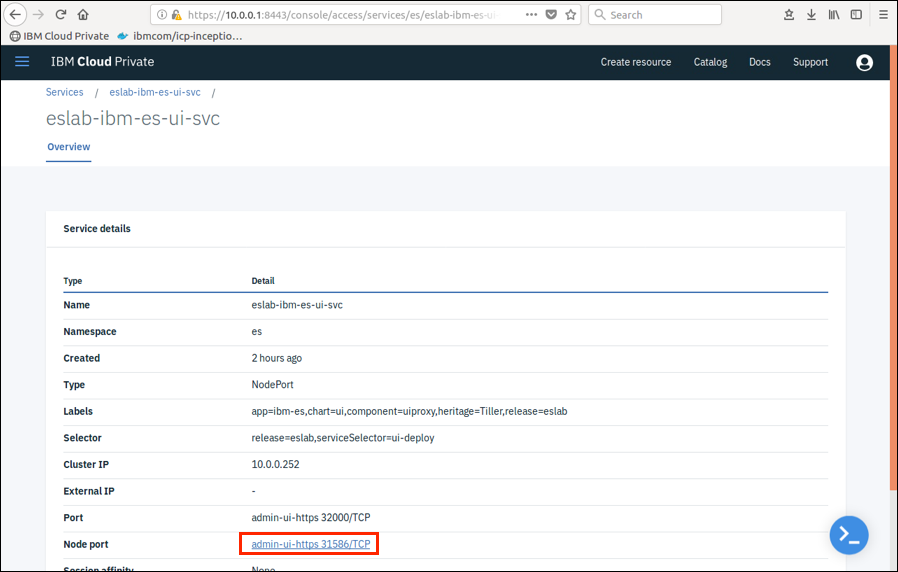Click the Detail column header
Image resolution: width=898 pixels, height=572 pixels.
263,281
